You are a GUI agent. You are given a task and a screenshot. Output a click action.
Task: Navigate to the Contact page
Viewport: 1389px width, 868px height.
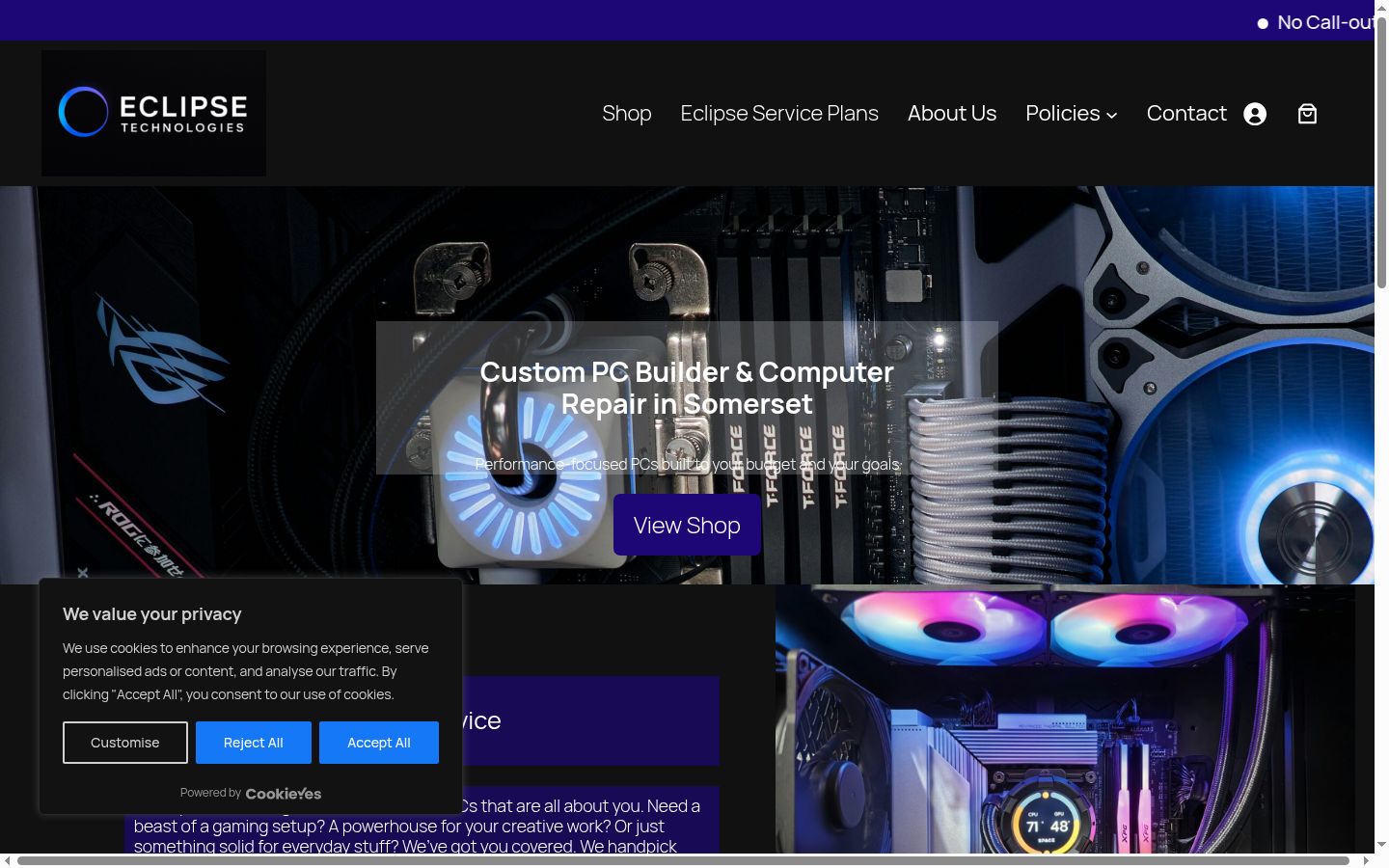1186,114
